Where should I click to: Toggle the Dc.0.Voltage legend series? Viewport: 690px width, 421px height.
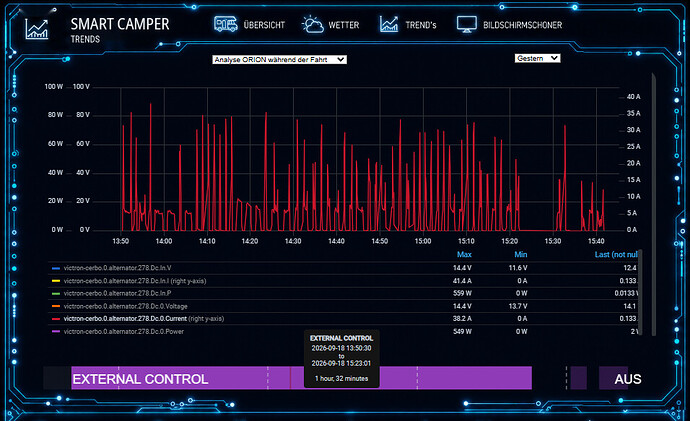click(125, 306)
